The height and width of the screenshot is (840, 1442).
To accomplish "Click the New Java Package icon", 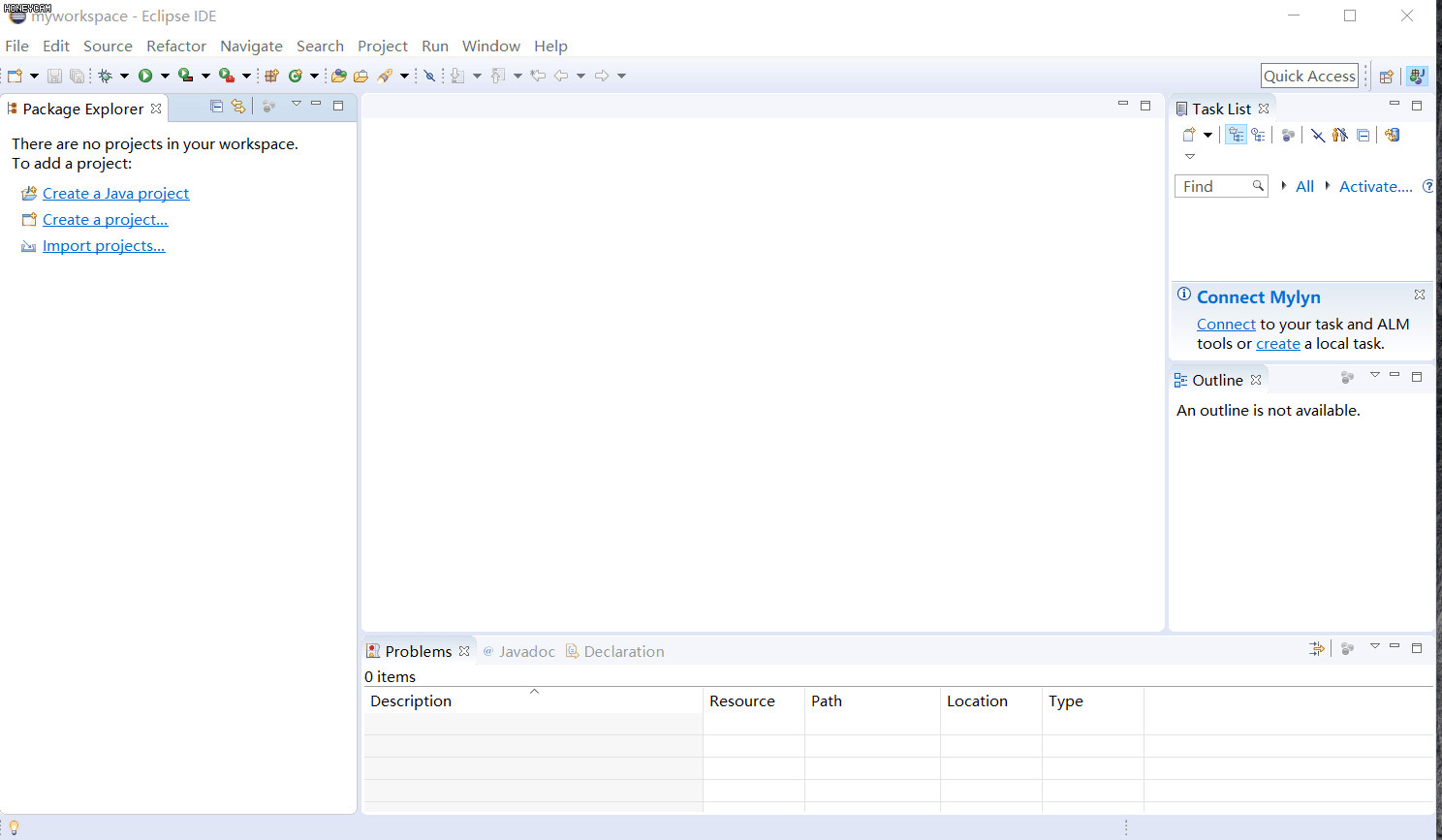I will 272,76.
